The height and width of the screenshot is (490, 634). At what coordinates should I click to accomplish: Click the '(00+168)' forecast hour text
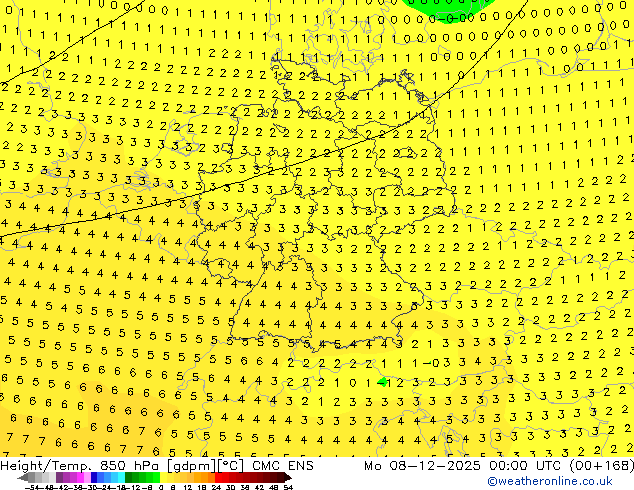[602, 466]
